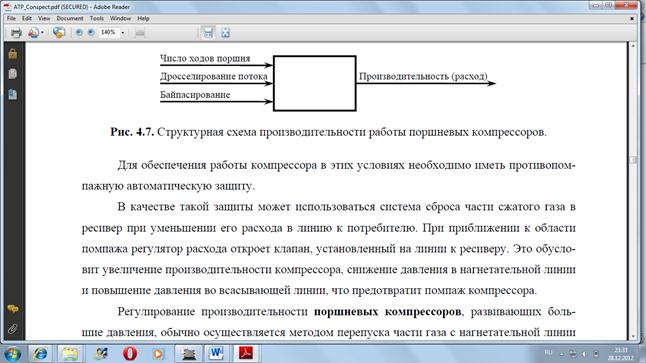
Task: Open the Comments panel icon
Action: [12, 309]
